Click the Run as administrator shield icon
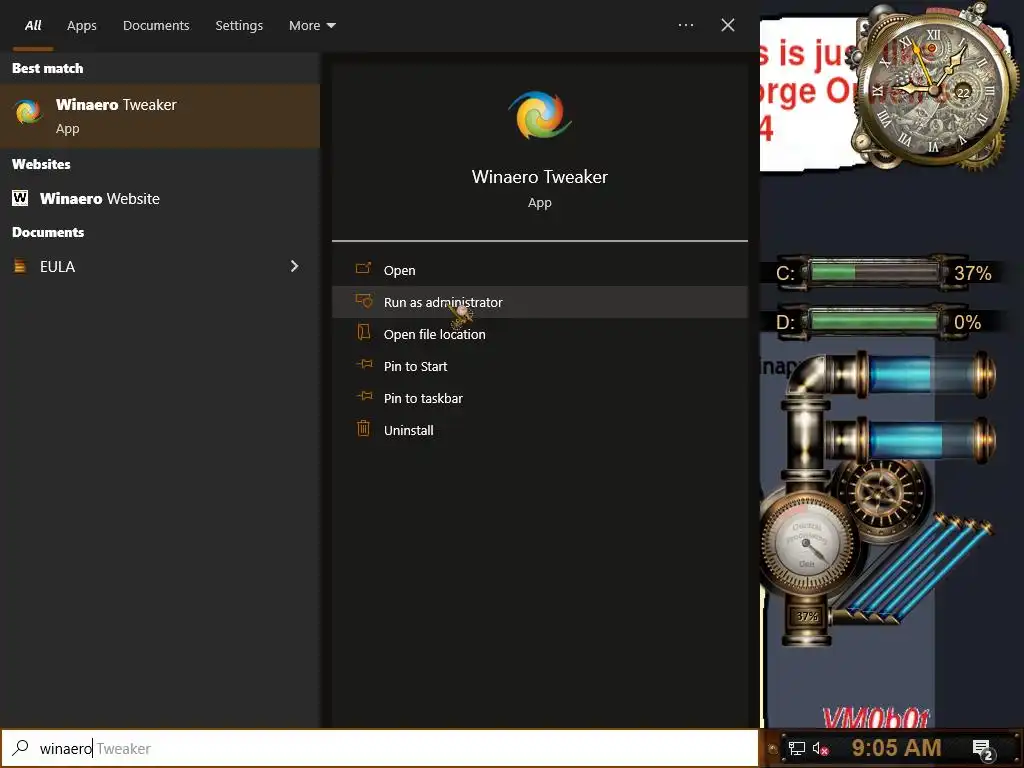The image size is (1024, 768). point(364,300)
